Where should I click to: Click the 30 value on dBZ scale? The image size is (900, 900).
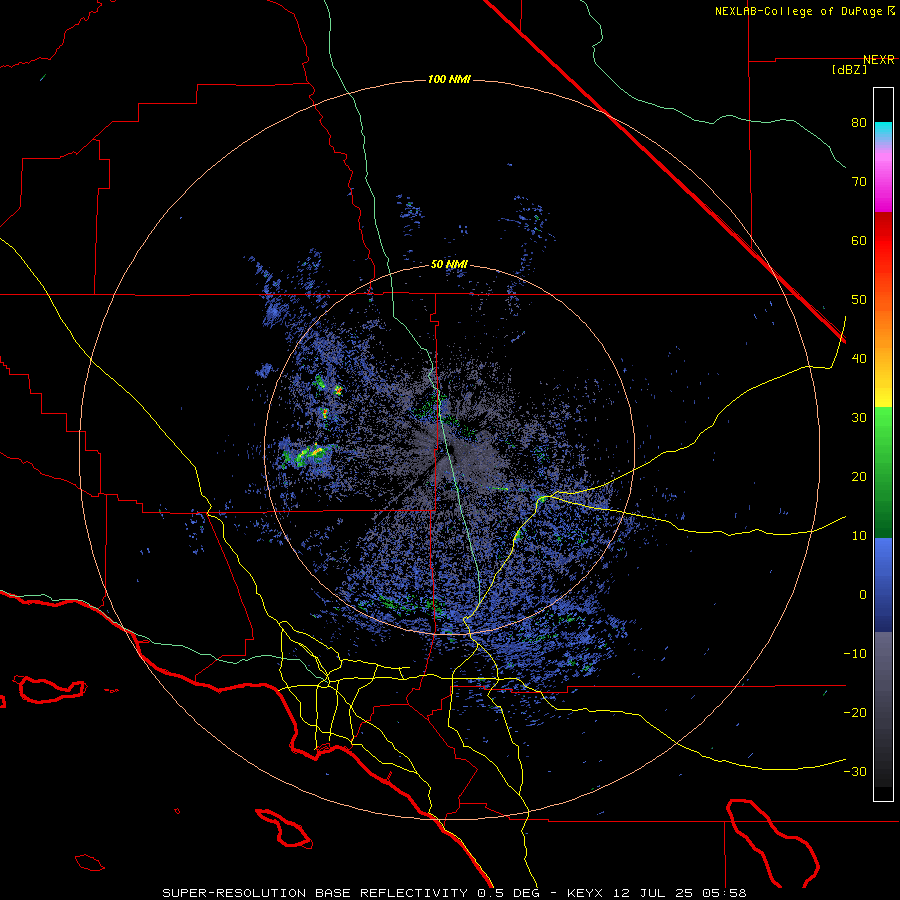(x=859, y=418)
